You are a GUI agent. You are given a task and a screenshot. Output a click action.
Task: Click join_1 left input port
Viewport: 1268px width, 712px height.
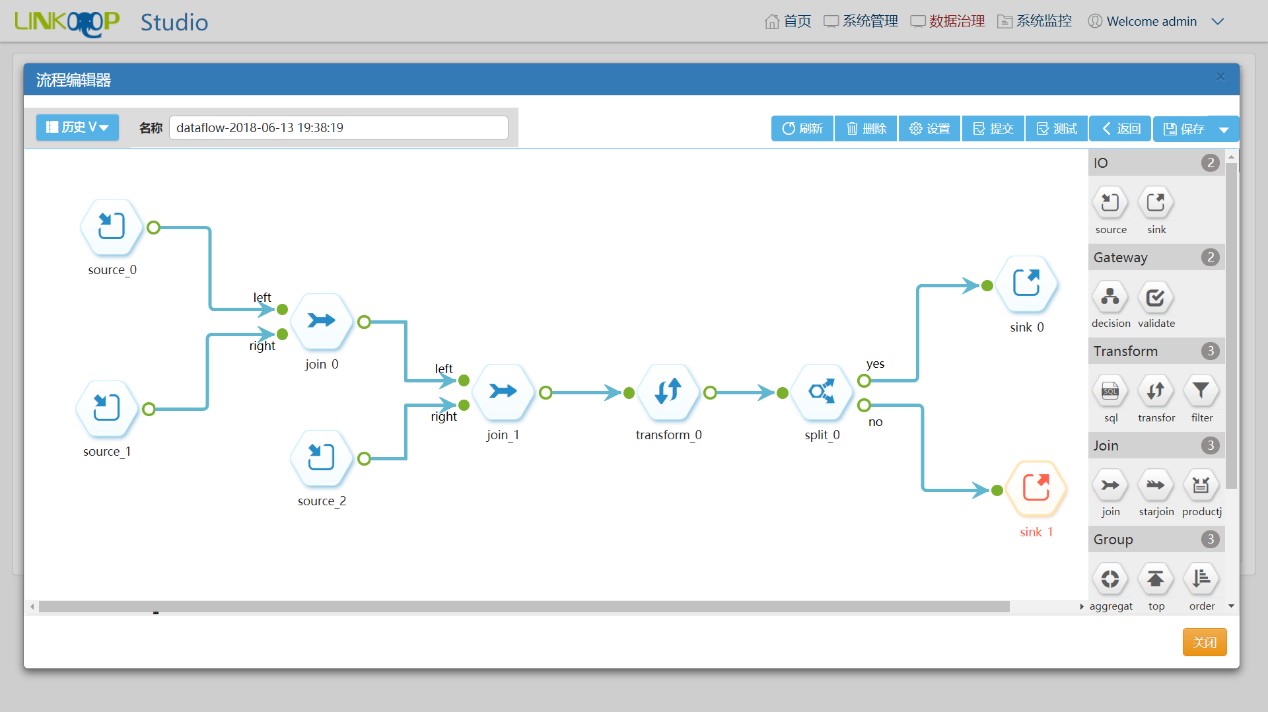coord(464,380)
